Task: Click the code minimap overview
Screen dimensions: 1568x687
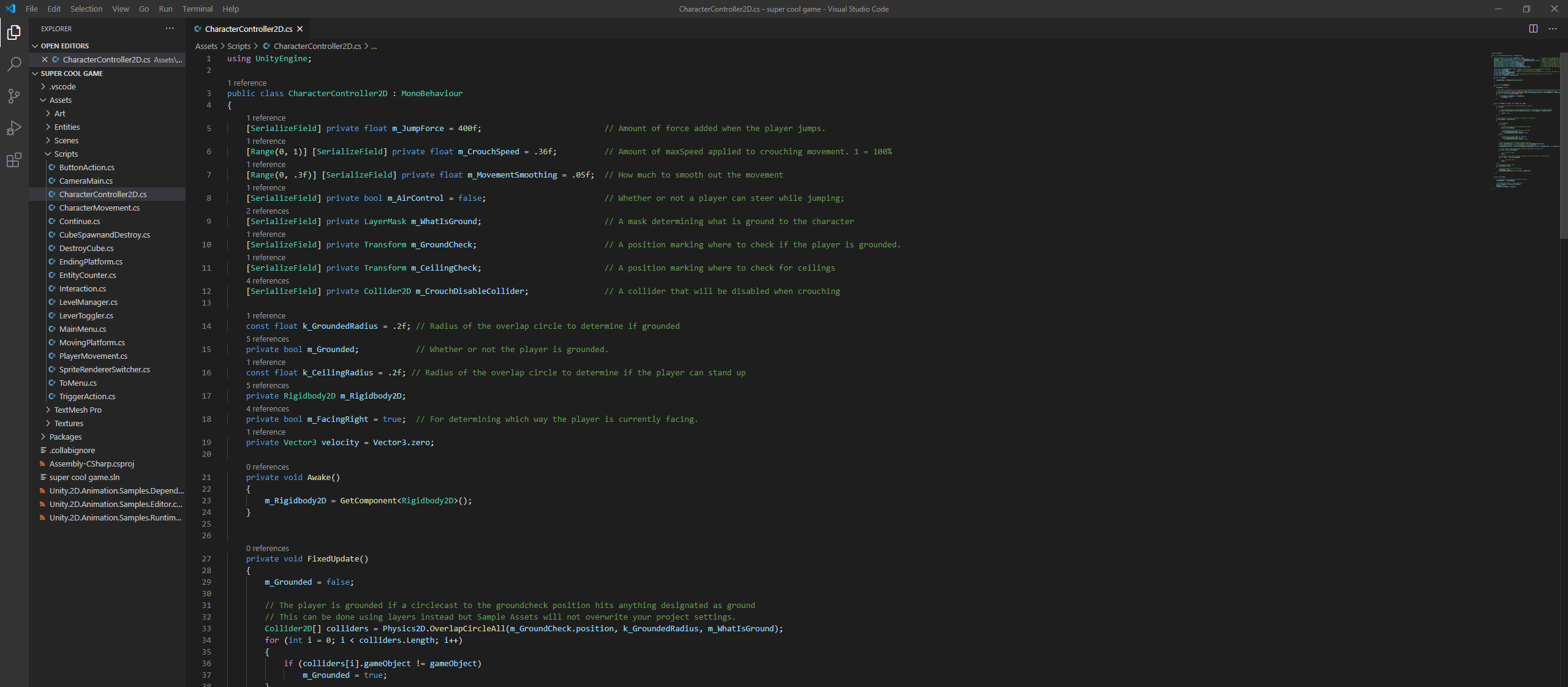Action: click(1525, 122)
